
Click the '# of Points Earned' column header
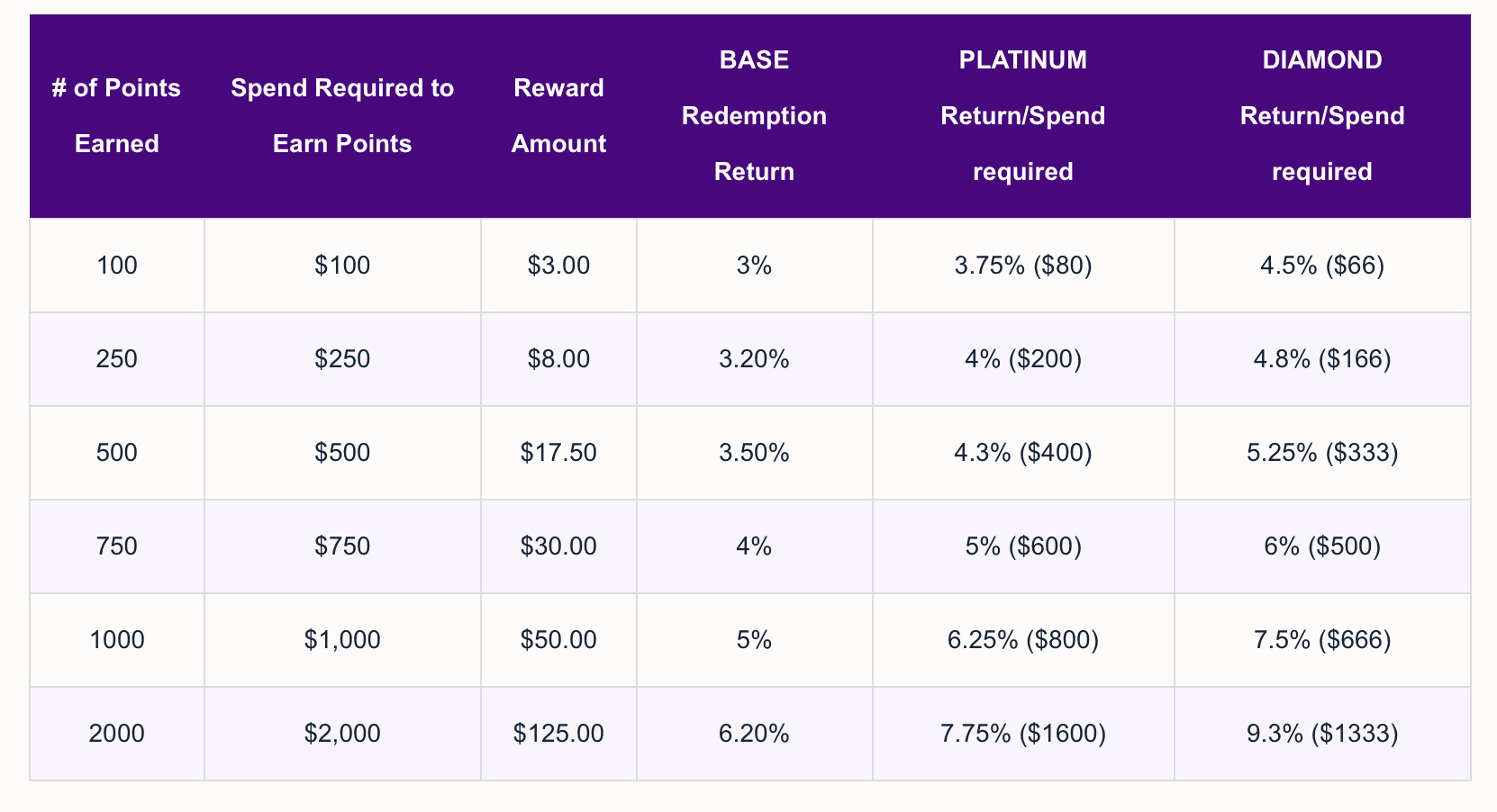coord(117,116)
